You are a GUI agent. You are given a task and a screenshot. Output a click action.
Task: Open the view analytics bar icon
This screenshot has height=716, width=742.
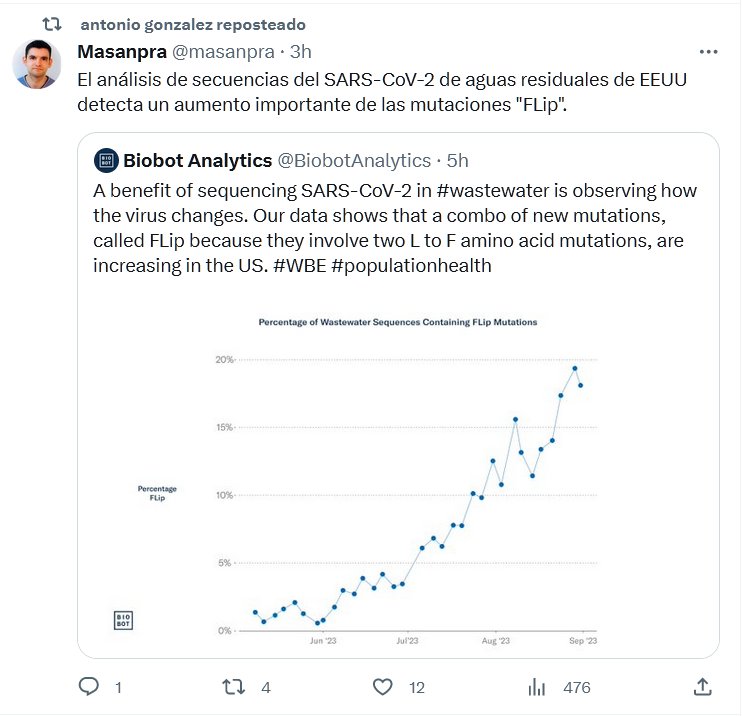537,687
